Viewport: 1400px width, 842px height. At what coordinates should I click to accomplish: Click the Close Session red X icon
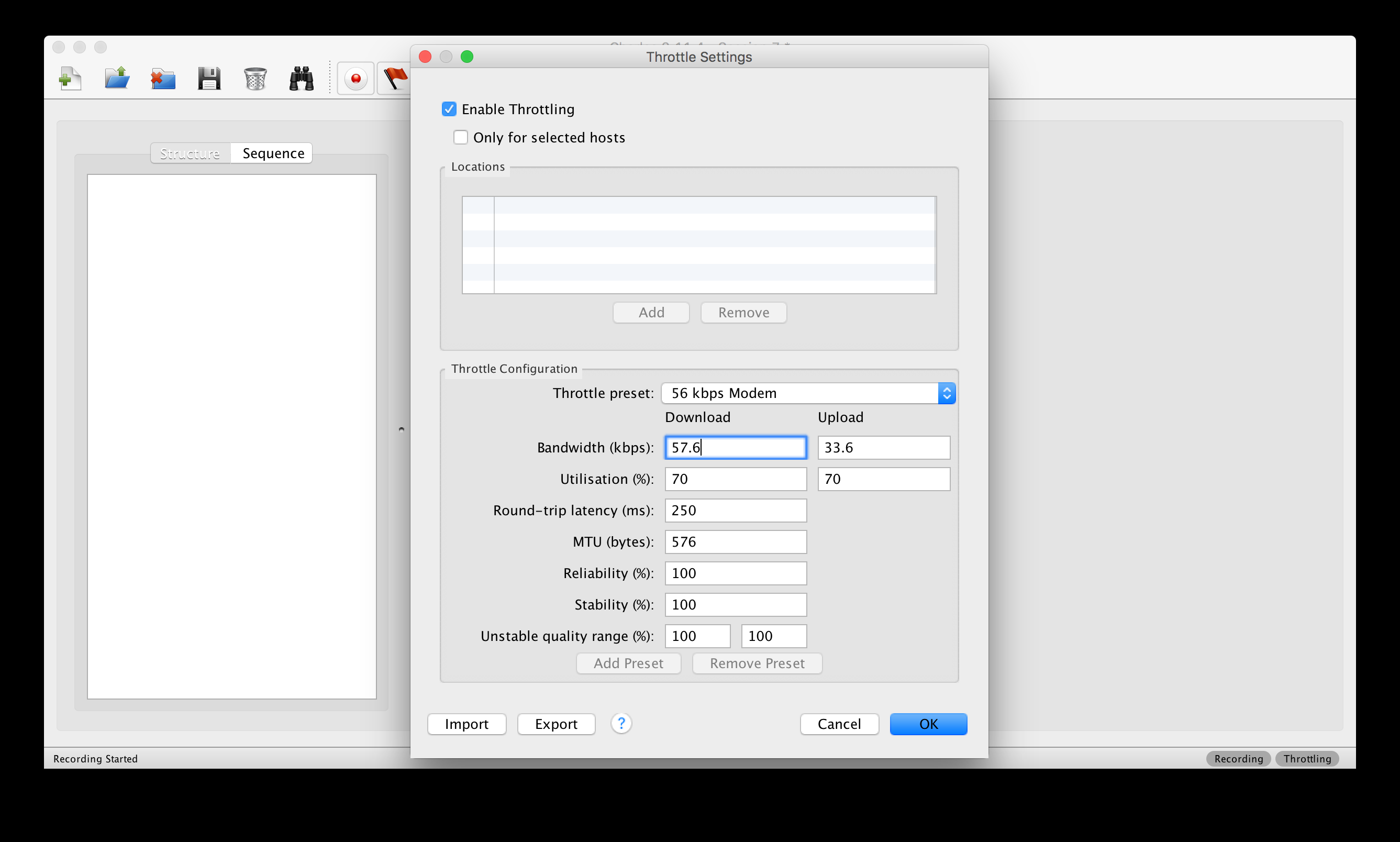163,79
